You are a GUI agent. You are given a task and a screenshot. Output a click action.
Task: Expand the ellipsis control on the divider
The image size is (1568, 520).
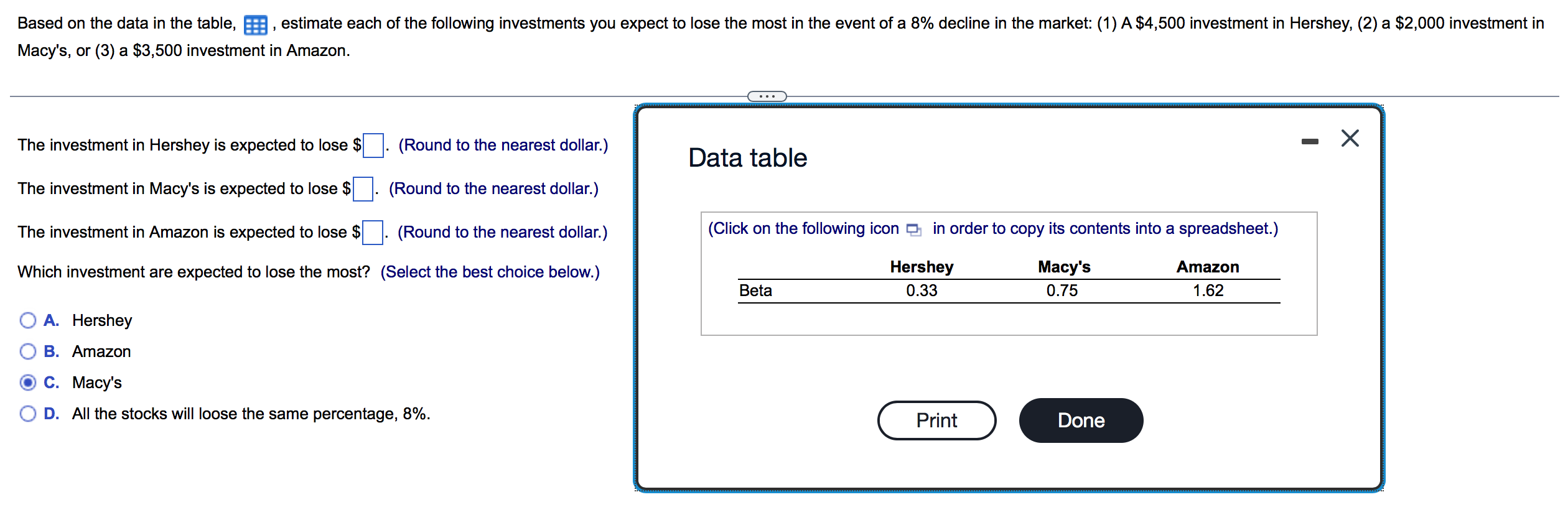[x=767, y=95]
